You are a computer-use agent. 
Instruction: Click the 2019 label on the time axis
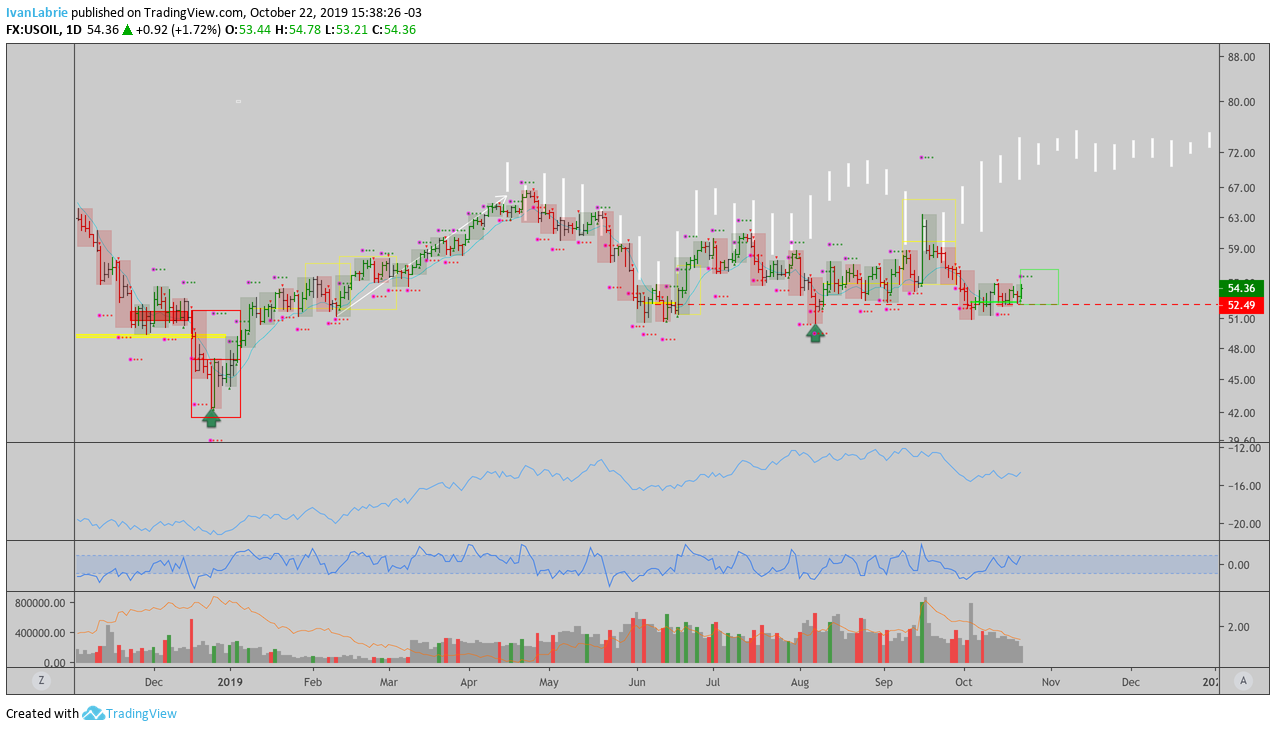pyautogui.click(x=231, y=682)
